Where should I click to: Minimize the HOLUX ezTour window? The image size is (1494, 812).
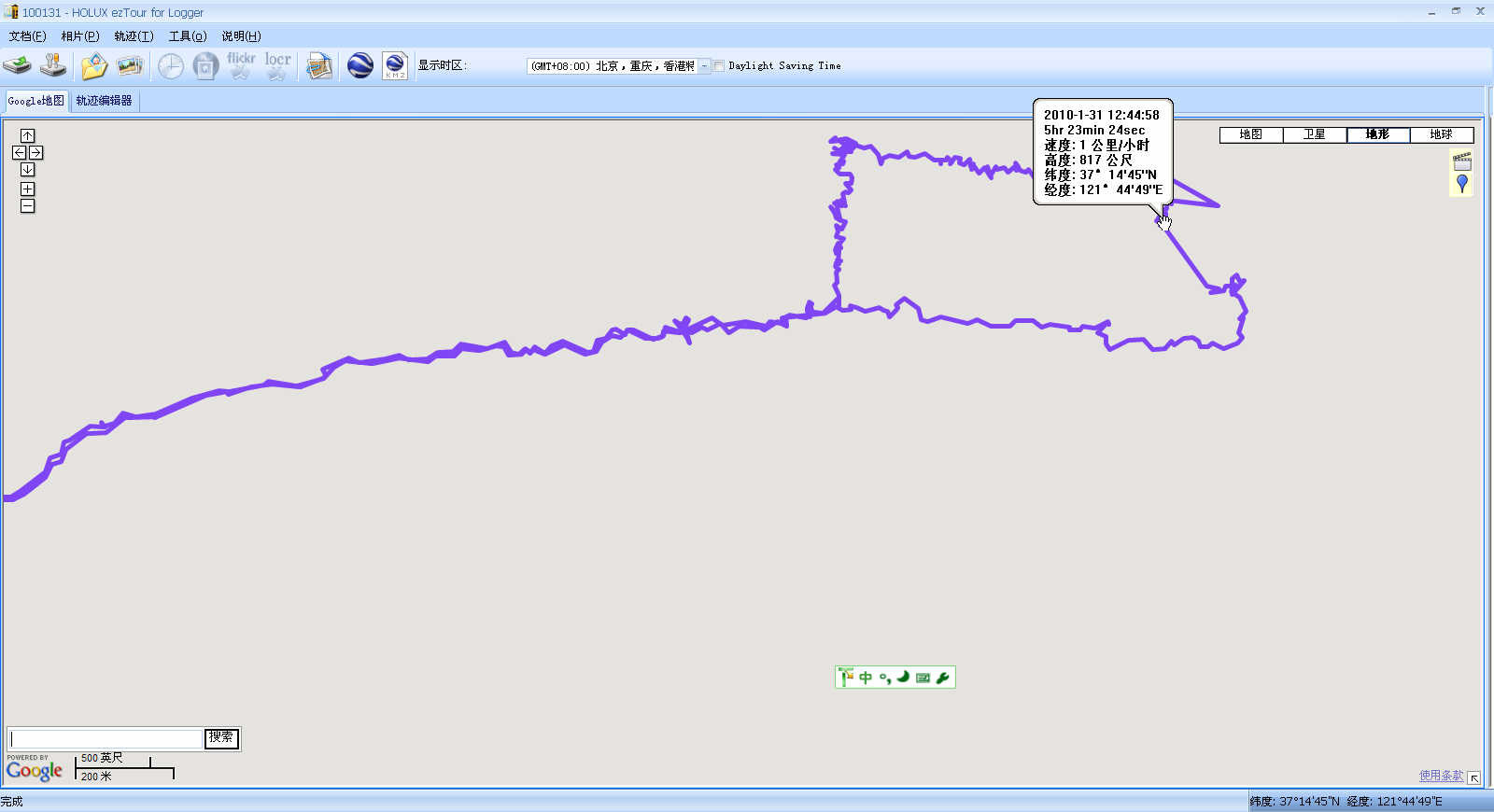coord(1431,11)
